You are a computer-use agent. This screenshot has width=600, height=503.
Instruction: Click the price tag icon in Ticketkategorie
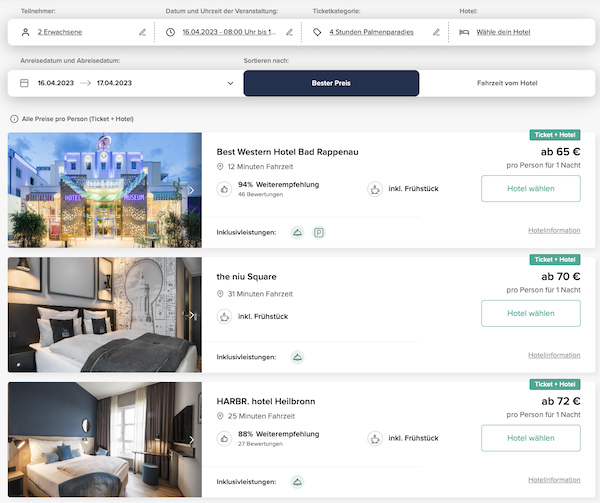click(317, 32)
